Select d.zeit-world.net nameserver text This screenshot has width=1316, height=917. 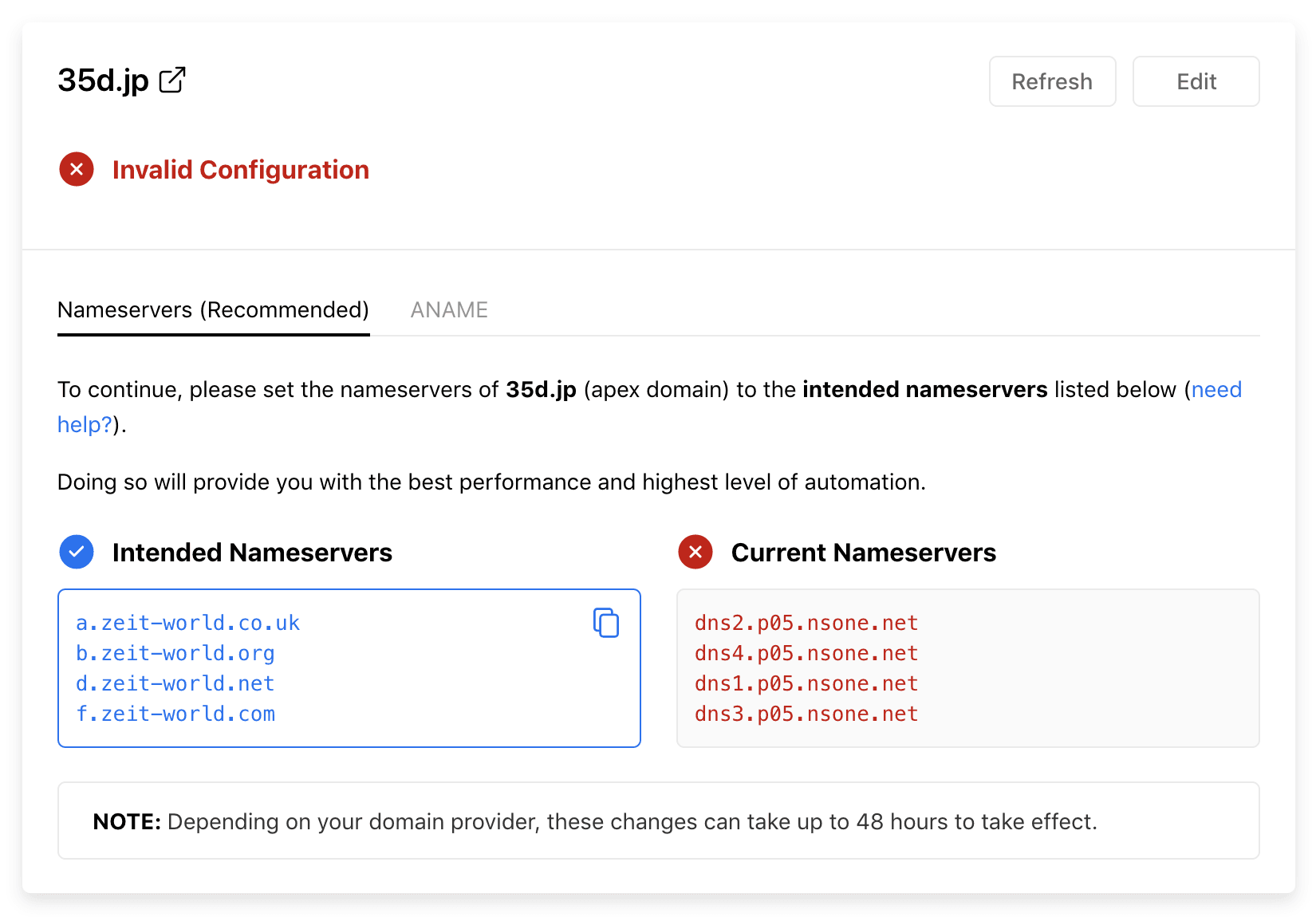tap(175, 683)
